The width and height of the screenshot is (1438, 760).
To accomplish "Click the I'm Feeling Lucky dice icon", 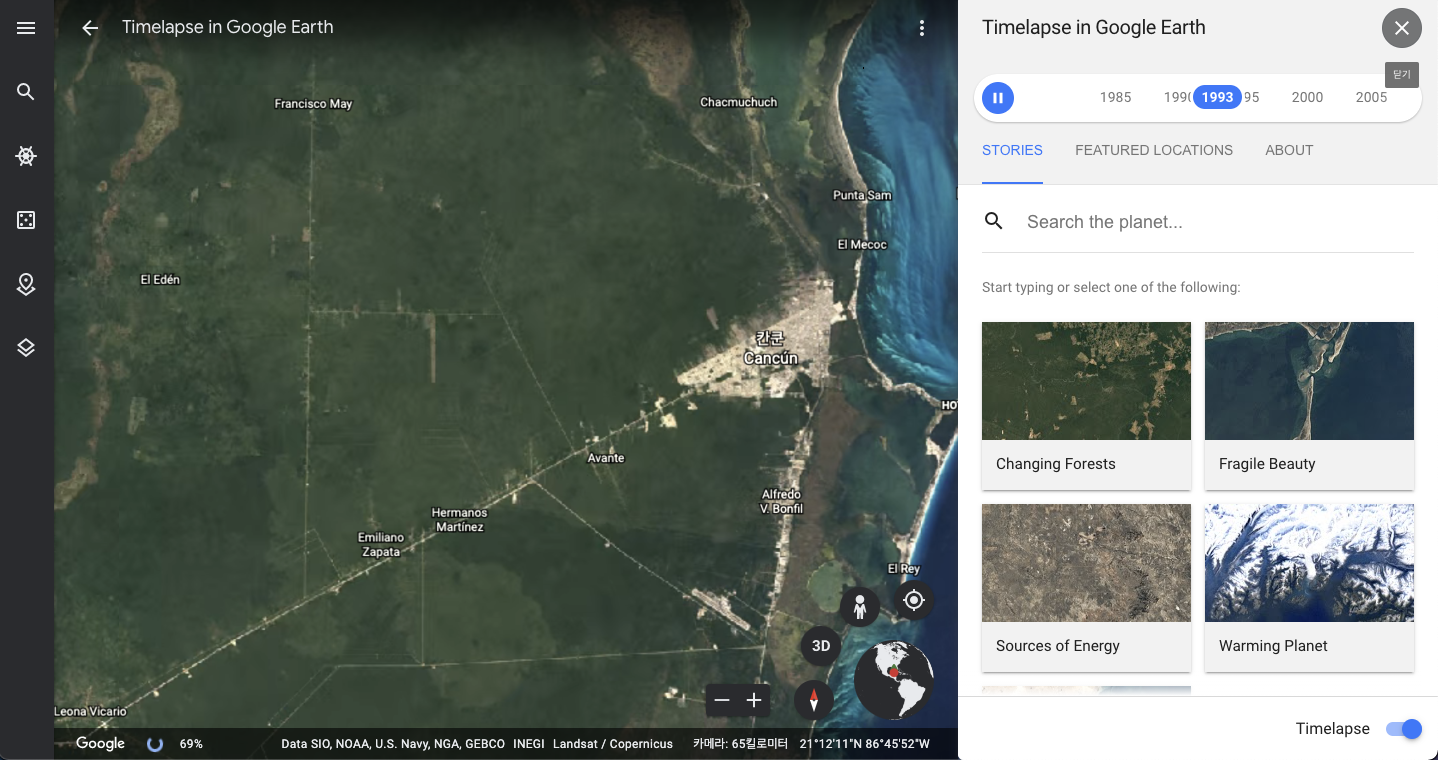I will 26,220.
